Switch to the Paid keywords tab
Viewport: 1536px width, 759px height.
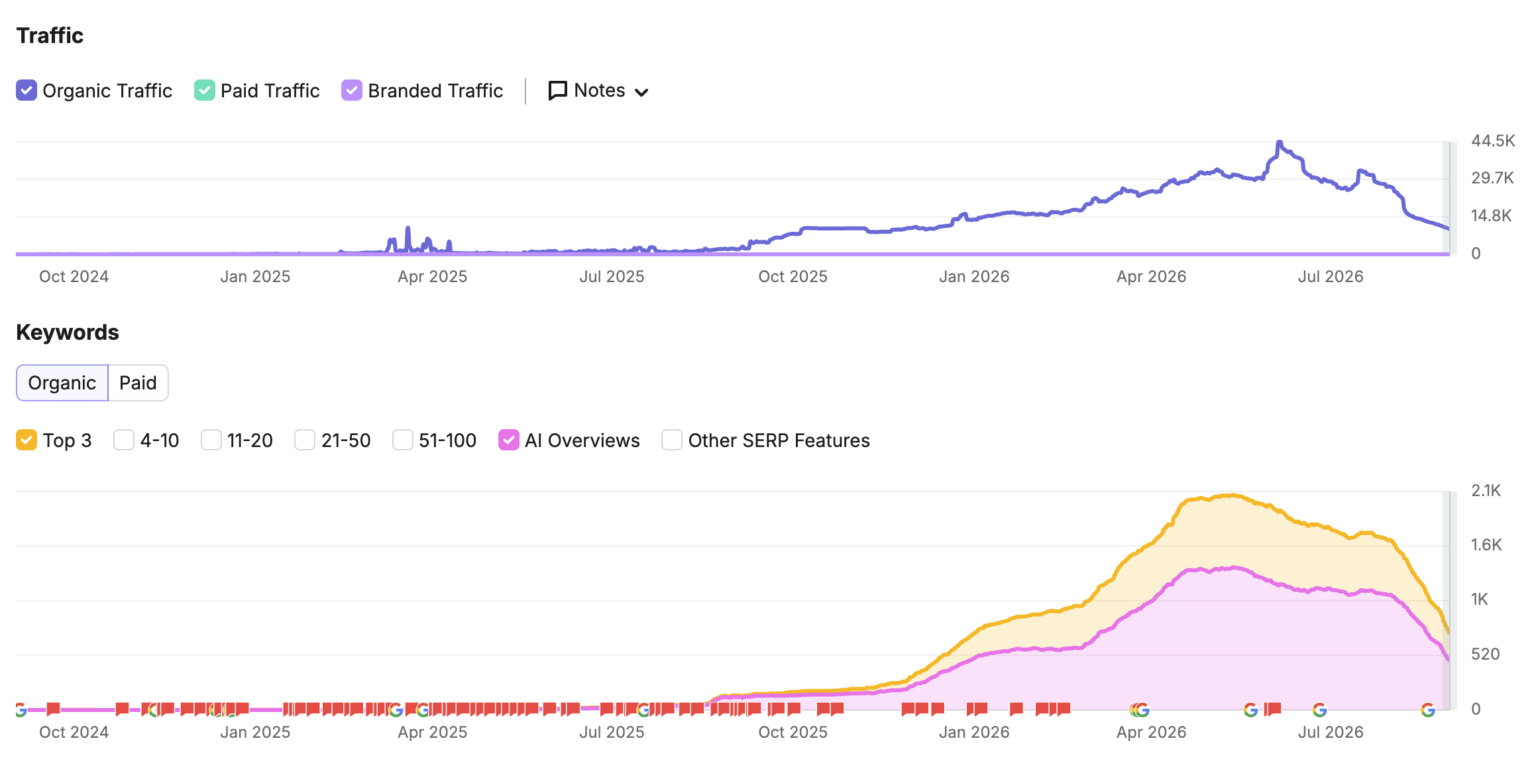(x=138, y=383)
